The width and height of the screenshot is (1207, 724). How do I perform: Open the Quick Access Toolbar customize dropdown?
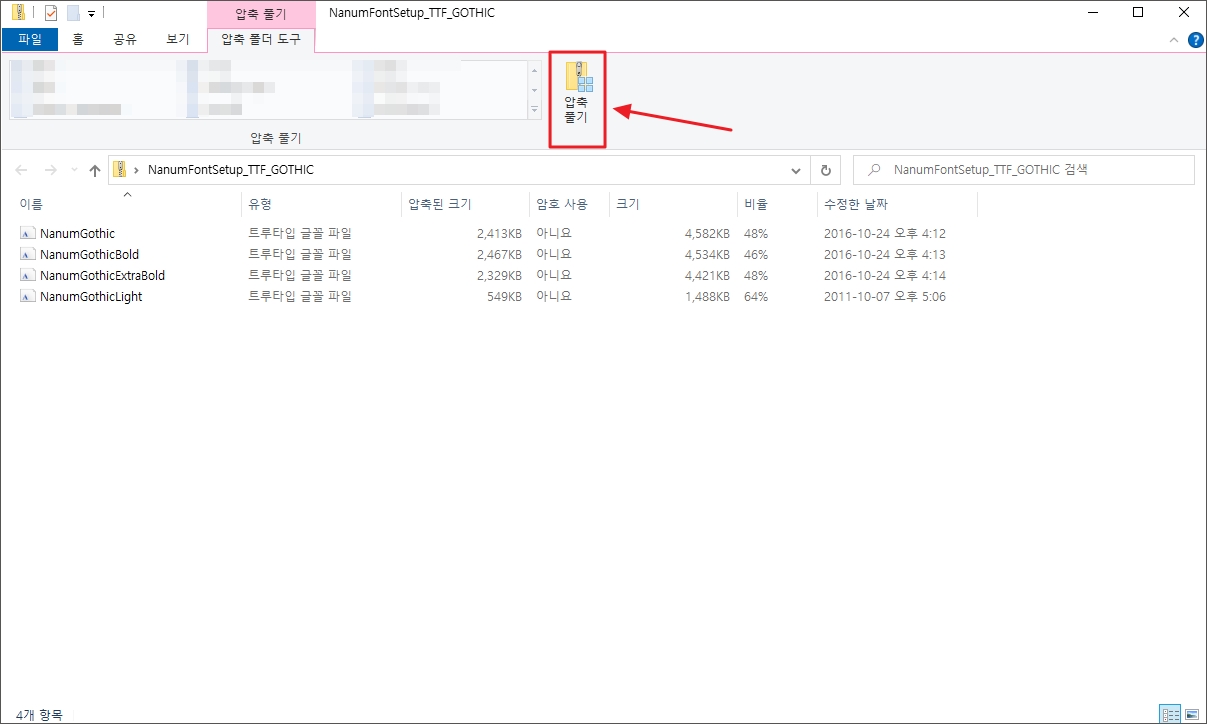click(91, 14)
